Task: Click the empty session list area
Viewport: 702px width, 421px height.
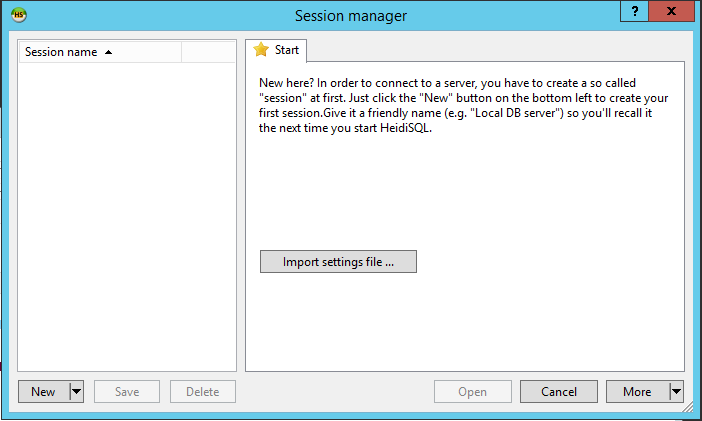Action: click(x=127, y=217)
